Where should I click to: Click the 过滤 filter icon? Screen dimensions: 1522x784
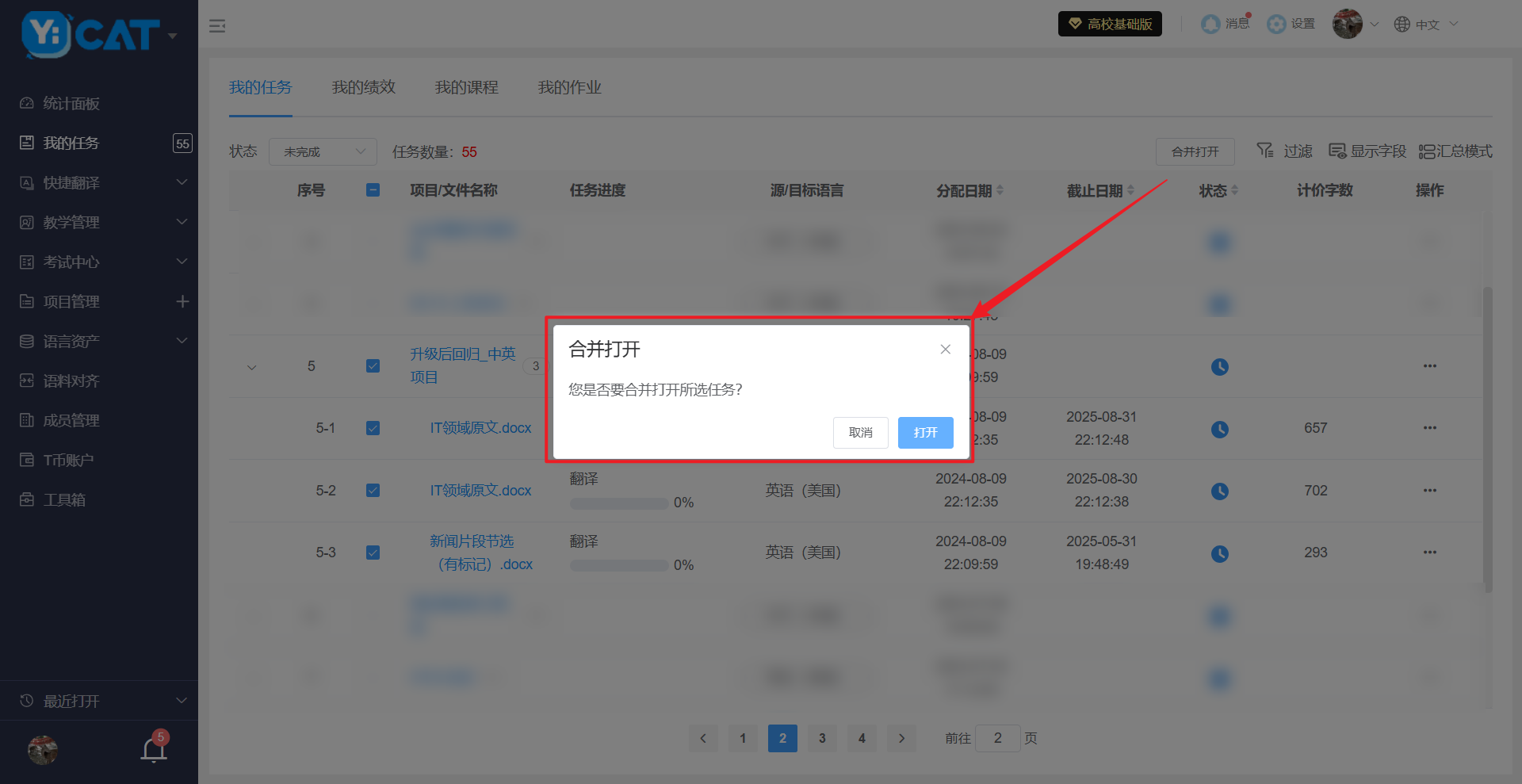pyautogui.click(x=1266, y=151)
